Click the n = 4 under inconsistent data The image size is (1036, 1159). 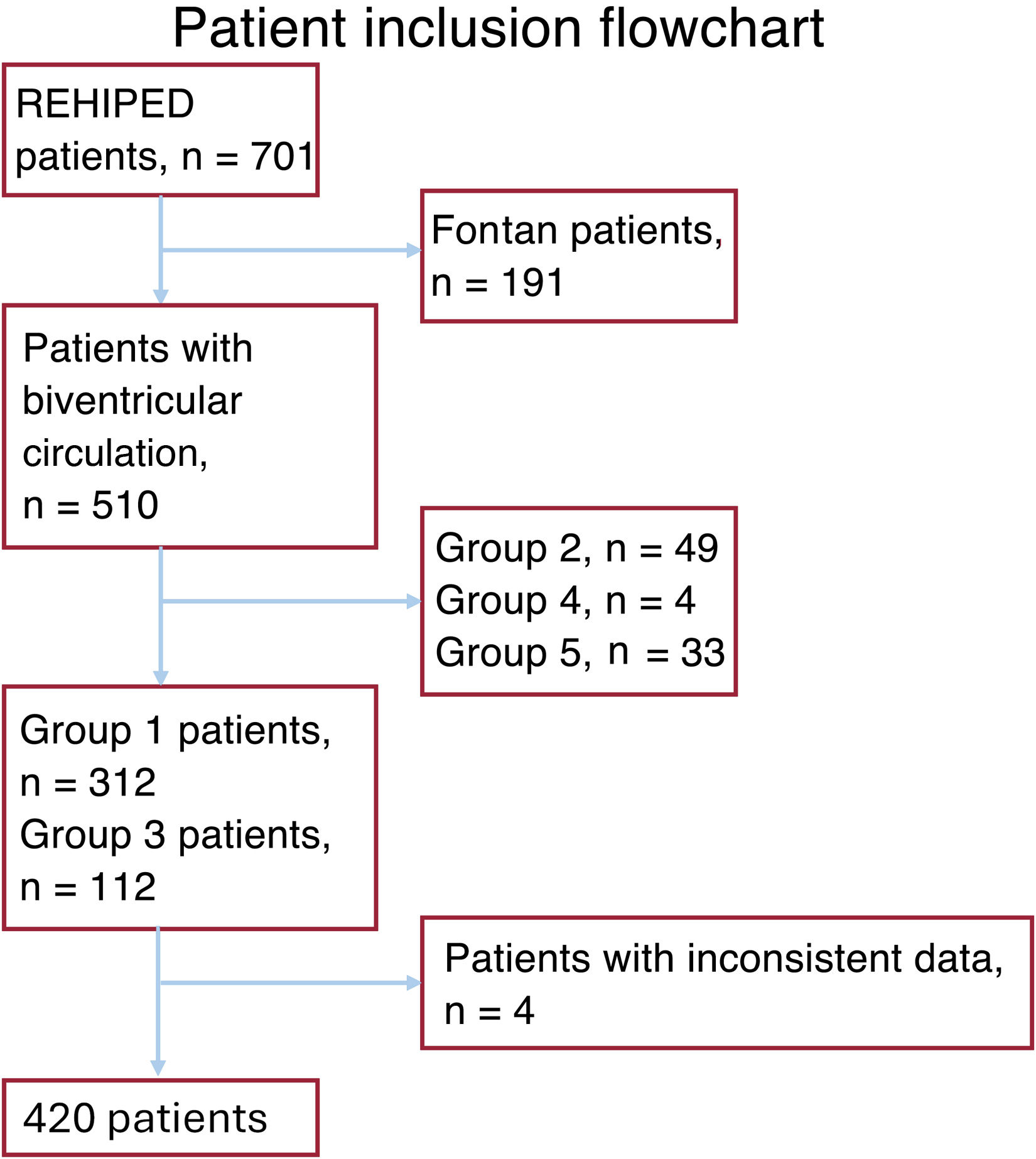tap(489, 1011)
